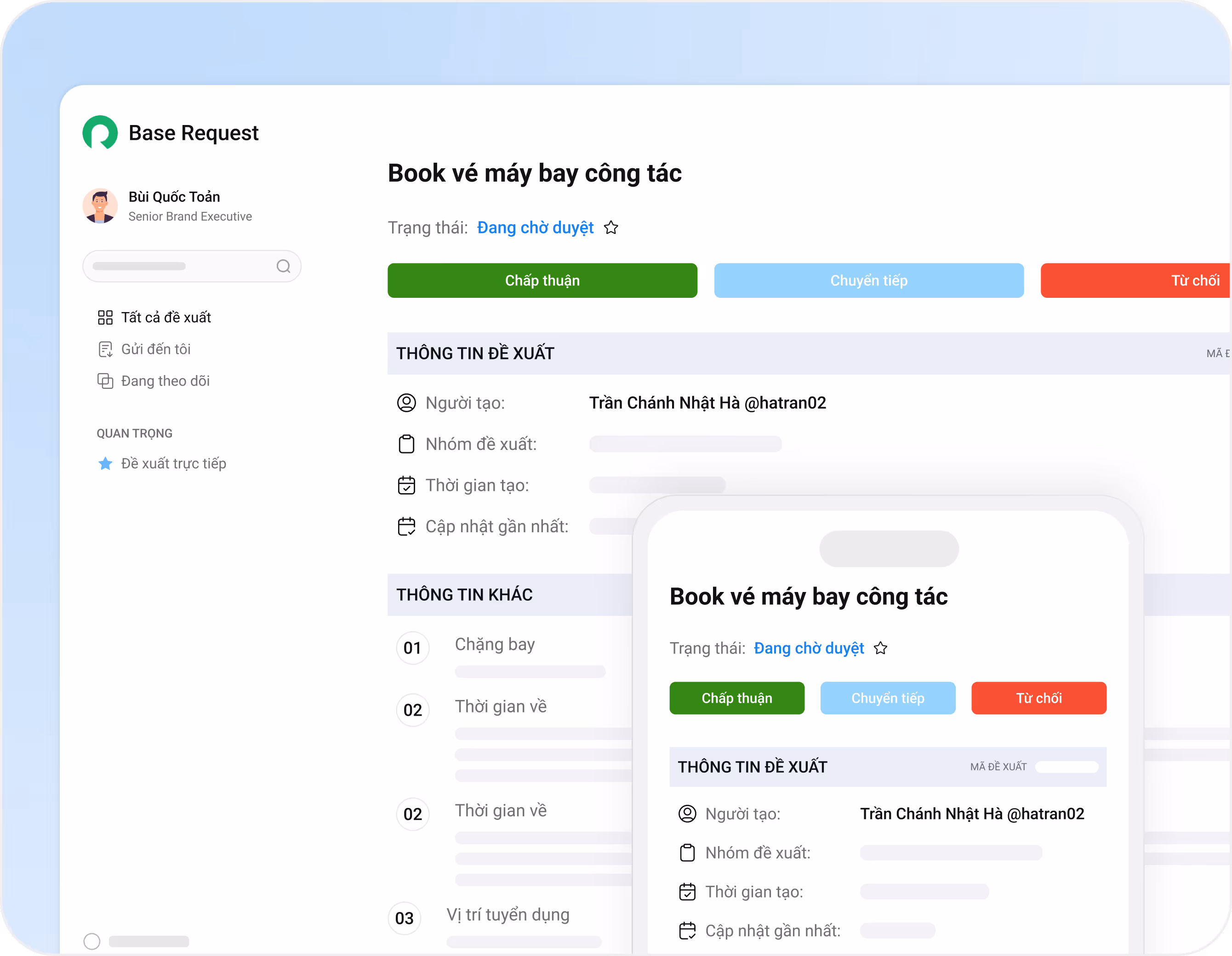Screen dimensions: 1232x956
Task: Click the Vị trí tuyển dụng field label
Action: 508,914
